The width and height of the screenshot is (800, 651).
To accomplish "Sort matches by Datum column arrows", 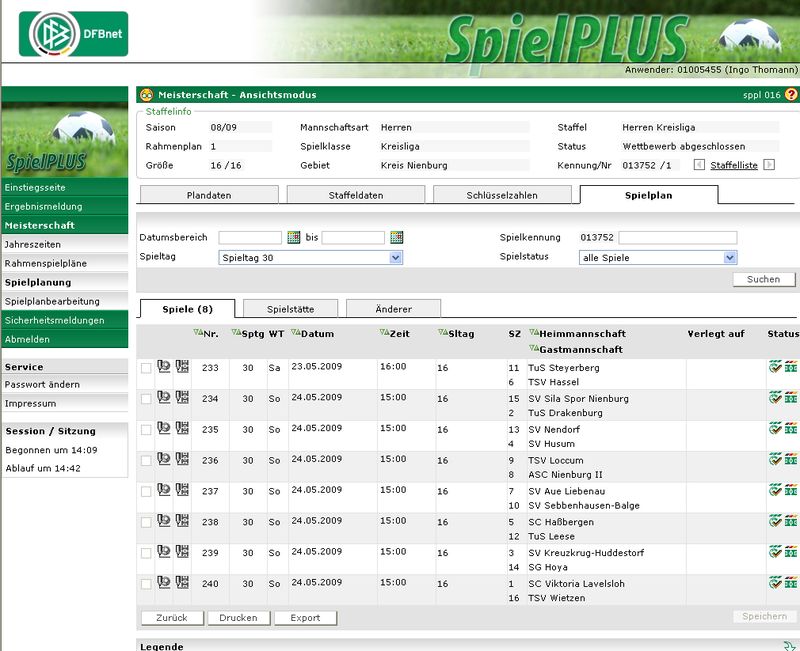I will click(296, 333).
